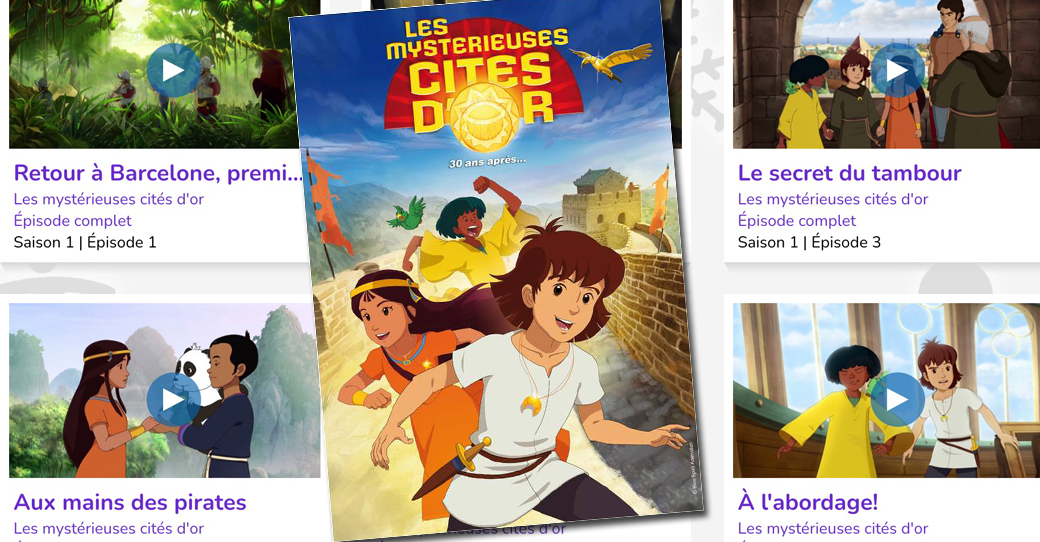Open series link under Aux mains des pirates
This screenshot has height=542, width=1040.
click(x=109, y=528)
